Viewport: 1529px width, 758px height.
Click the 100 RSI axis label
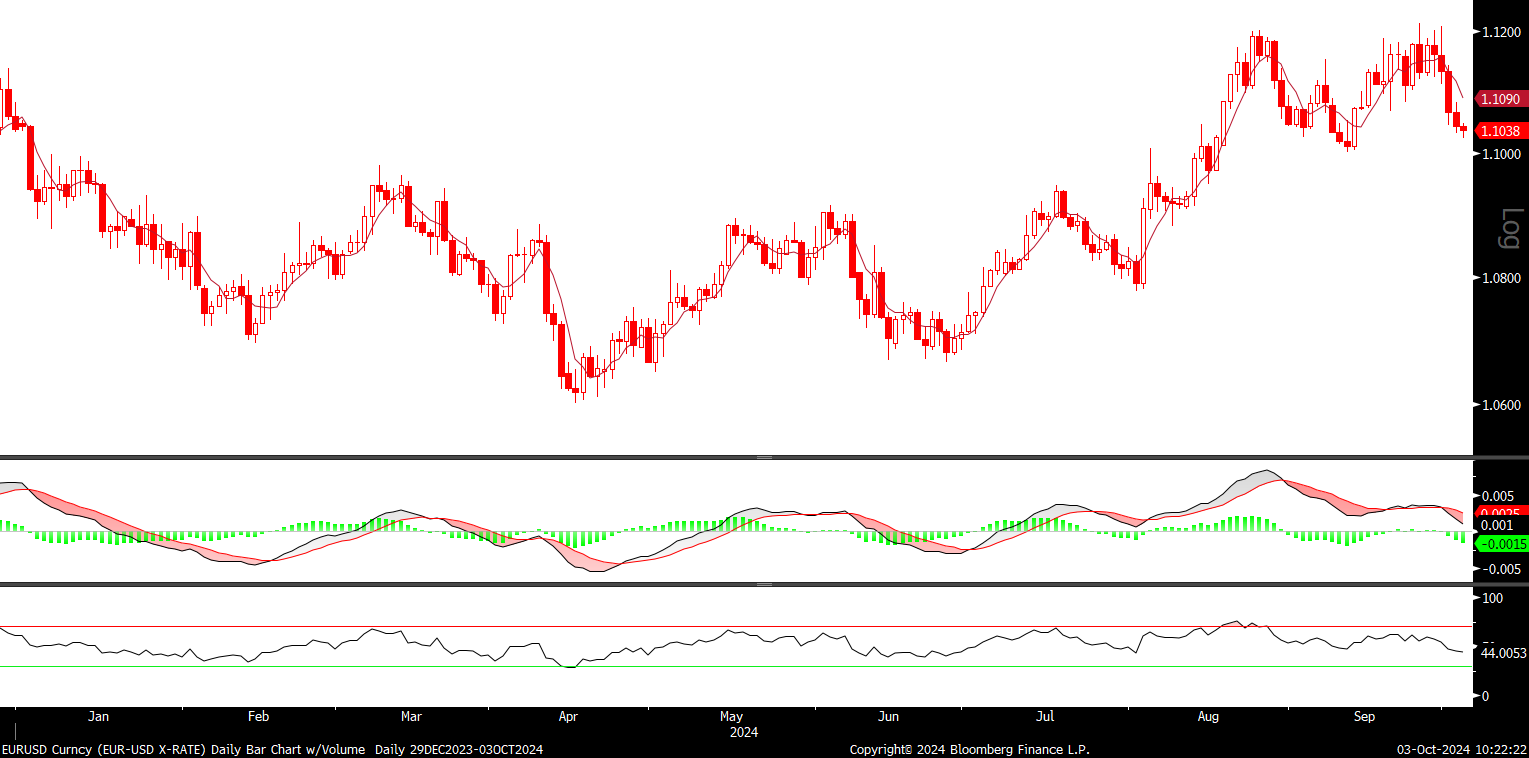[1493, 598]
